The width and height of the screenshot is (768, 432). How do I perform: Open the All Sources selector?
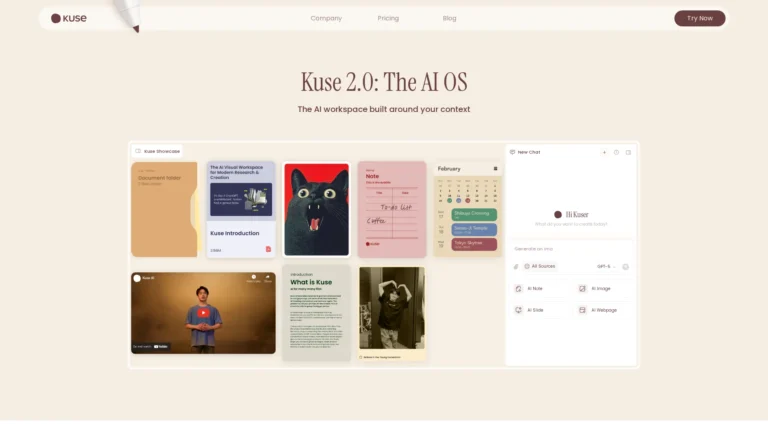pos(540,266)
